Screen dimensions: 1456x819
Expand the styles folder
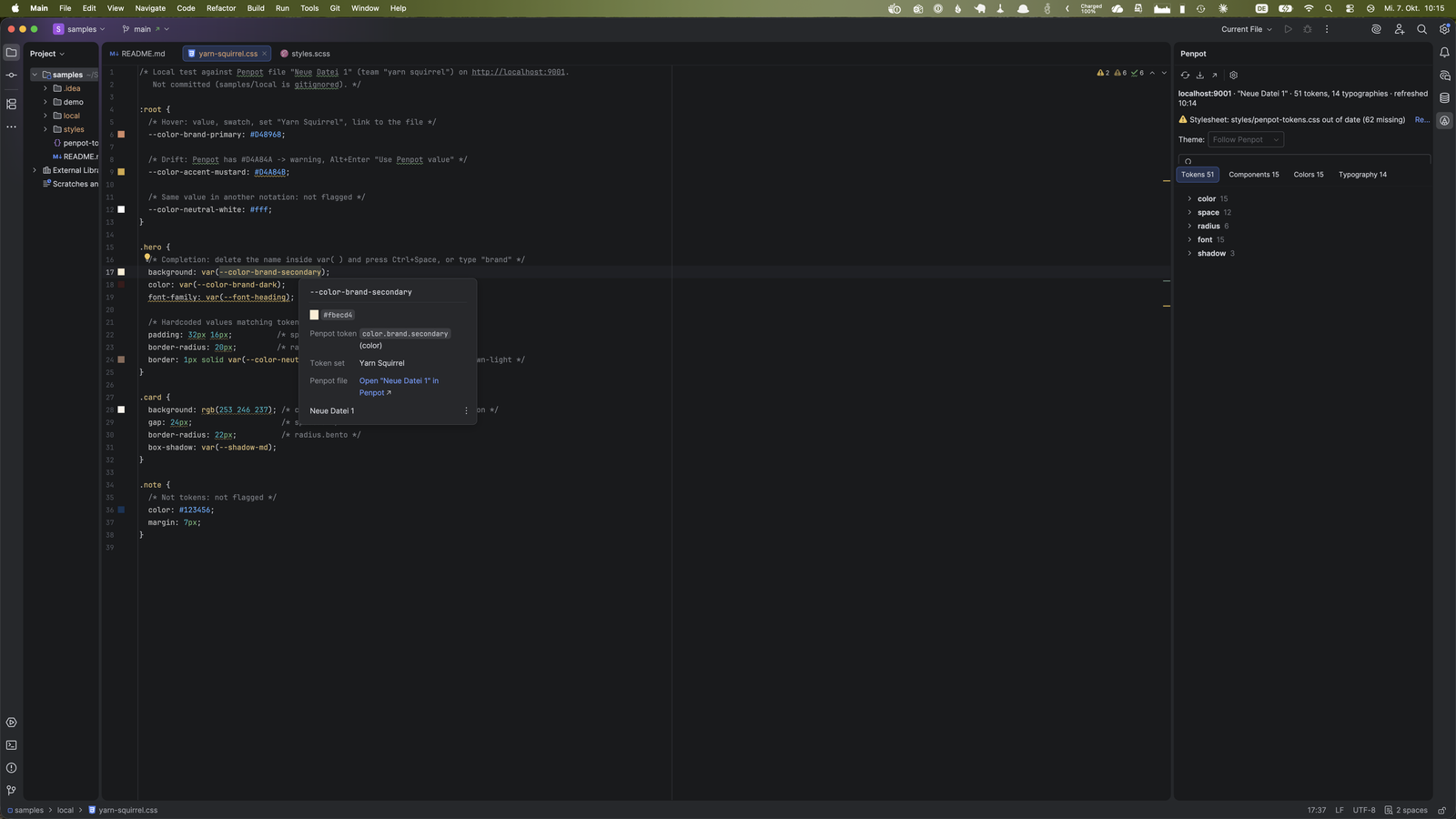click(x=45, y=129)
